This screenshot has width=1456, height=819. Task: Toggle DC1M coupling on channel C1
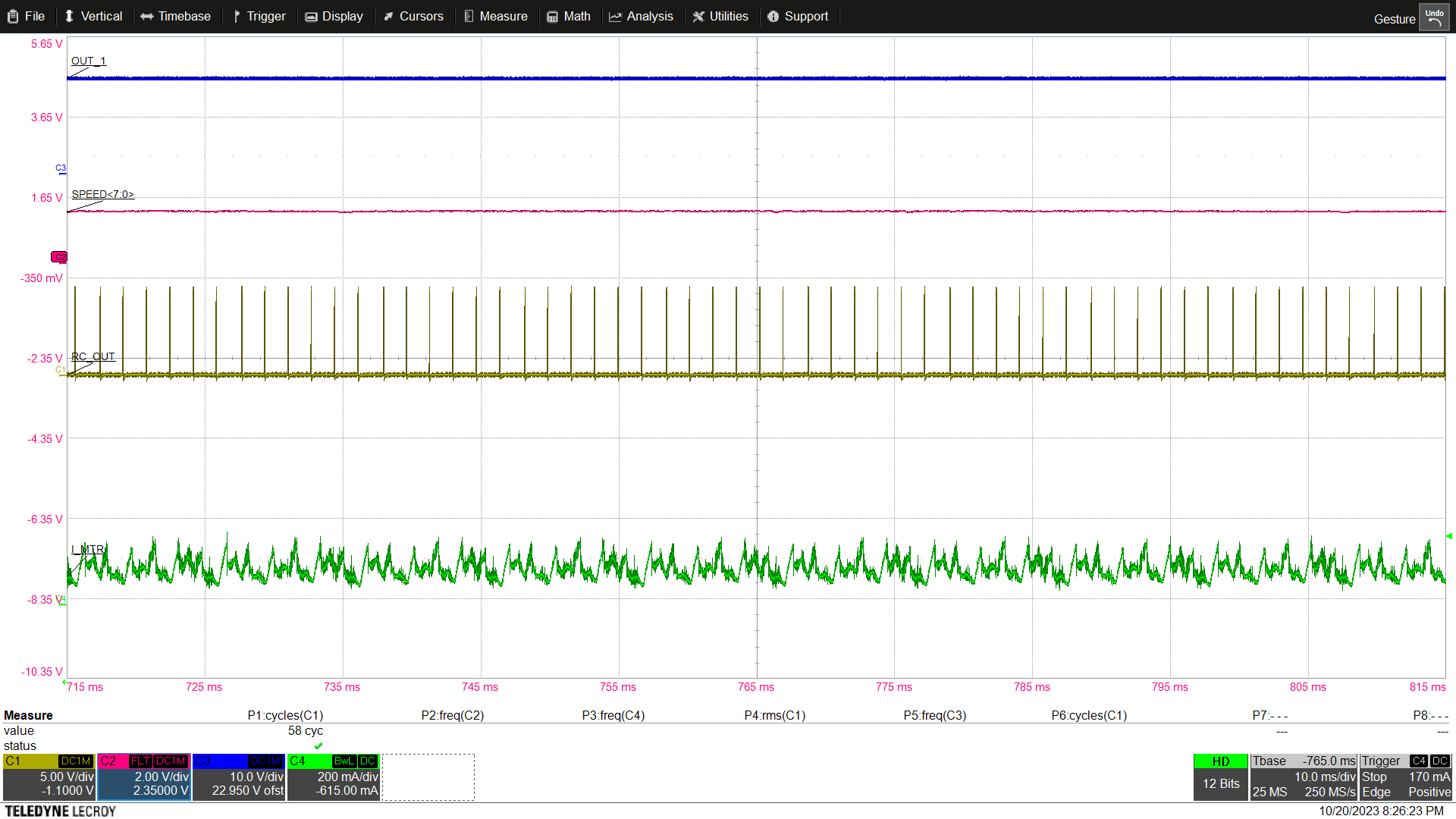[76, 761]
